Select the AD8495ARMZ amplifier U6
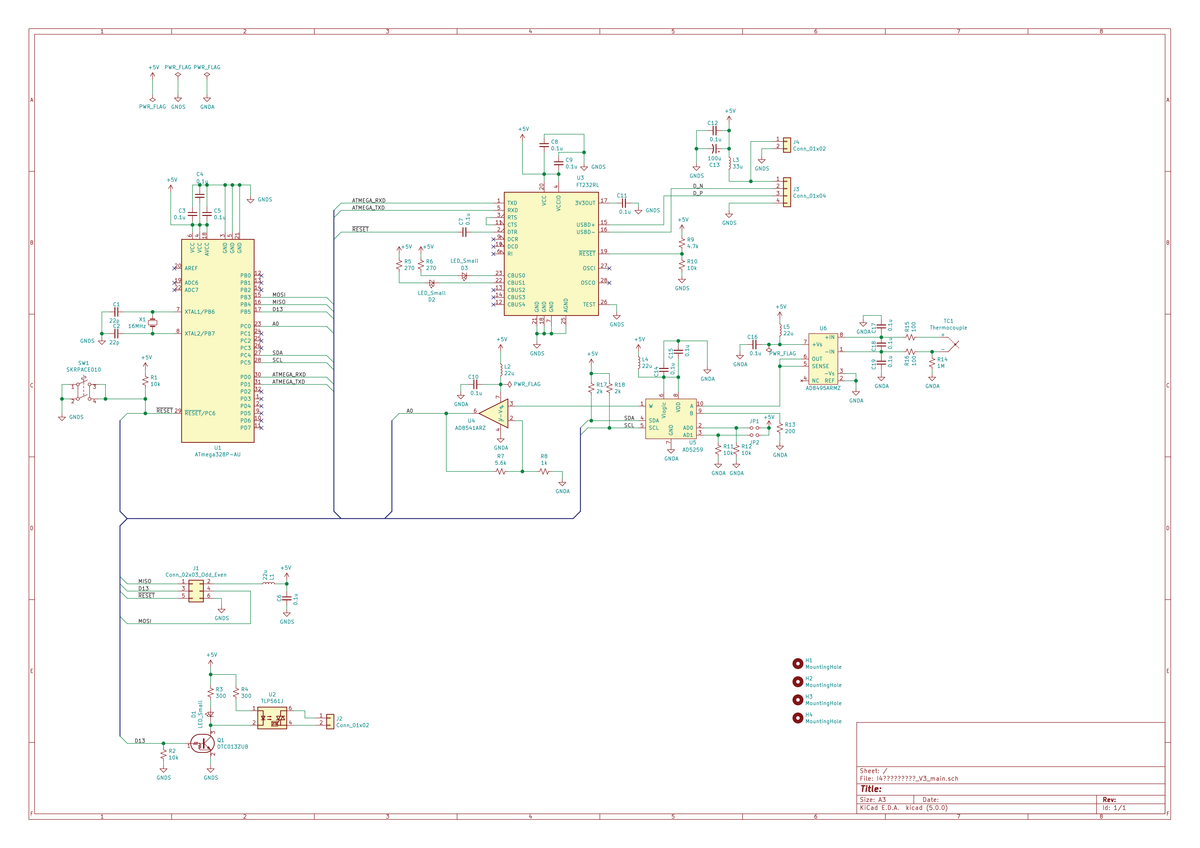The width and height of the screenshot is (1200, 848). click(x=823, y=359)
